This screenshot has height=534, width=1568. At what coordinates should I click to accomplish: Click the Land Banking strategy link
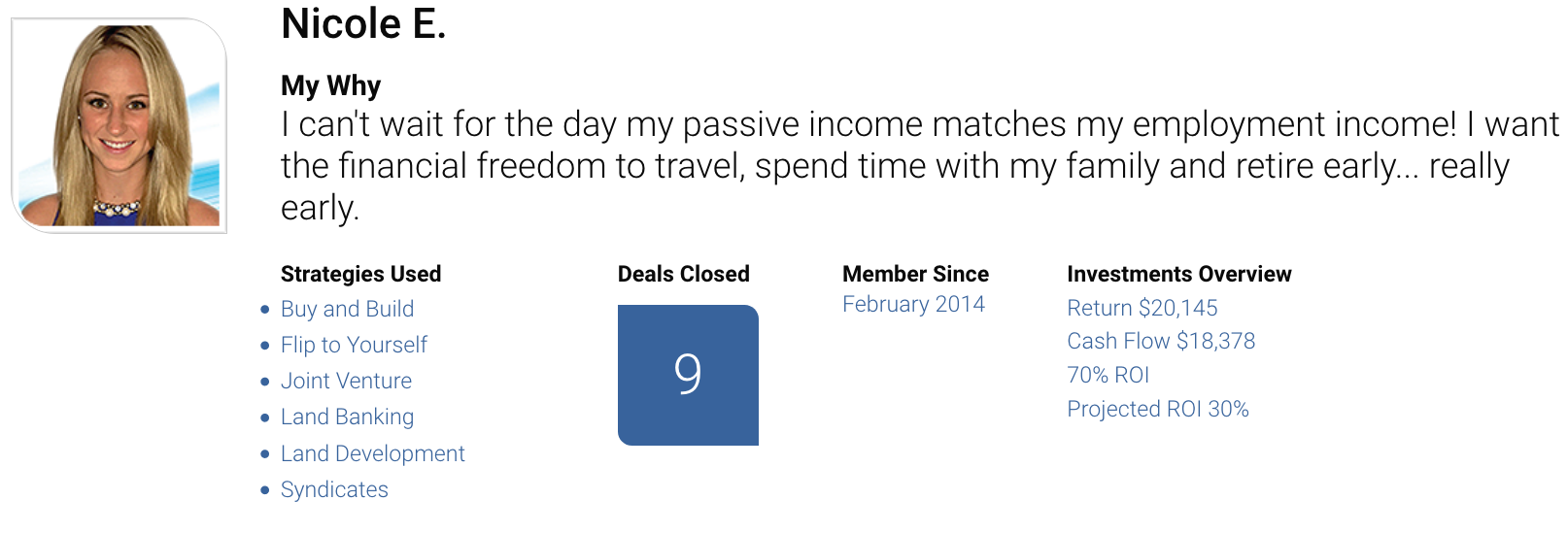(x=347, y=417)
